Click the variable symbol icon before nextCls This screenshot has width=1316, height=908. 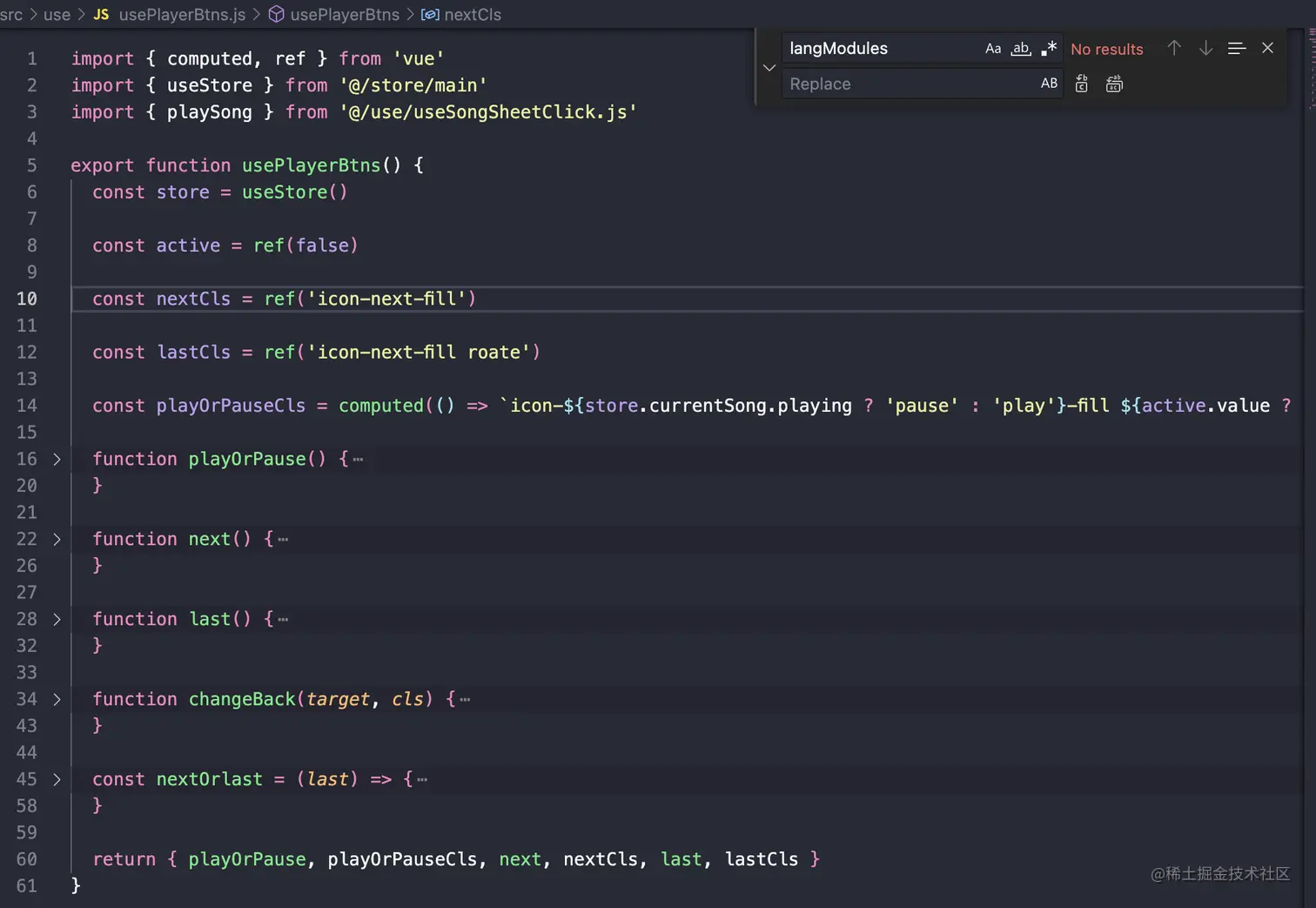pos(430,15)
